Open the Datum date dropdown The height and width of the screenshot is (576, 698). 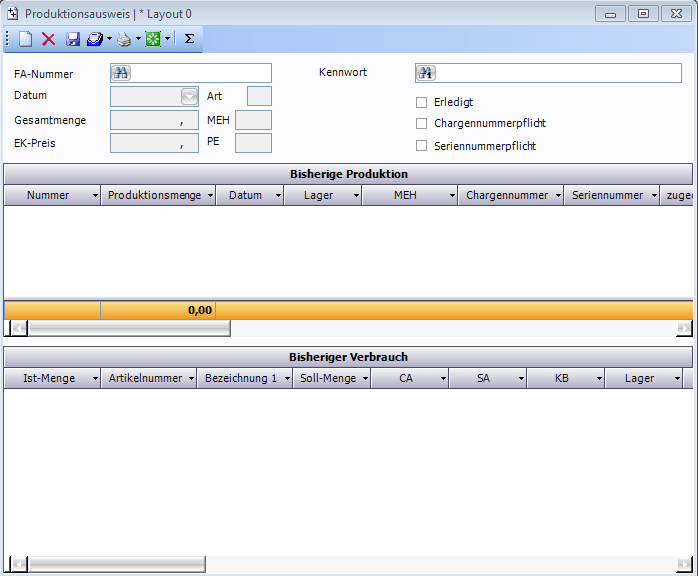[x=189, y=96]
